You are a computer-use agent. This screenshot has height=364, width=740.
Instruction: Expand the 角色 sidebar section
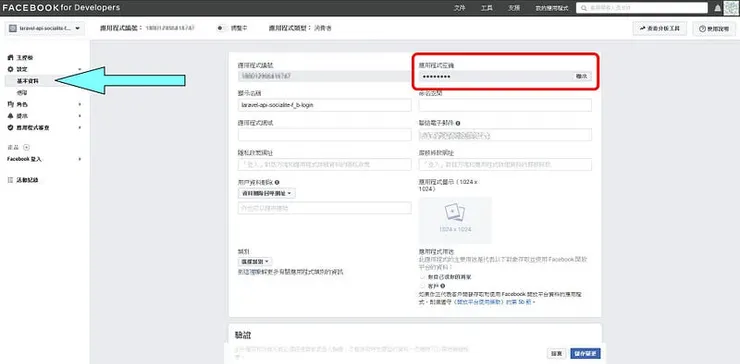coord(79,104)
